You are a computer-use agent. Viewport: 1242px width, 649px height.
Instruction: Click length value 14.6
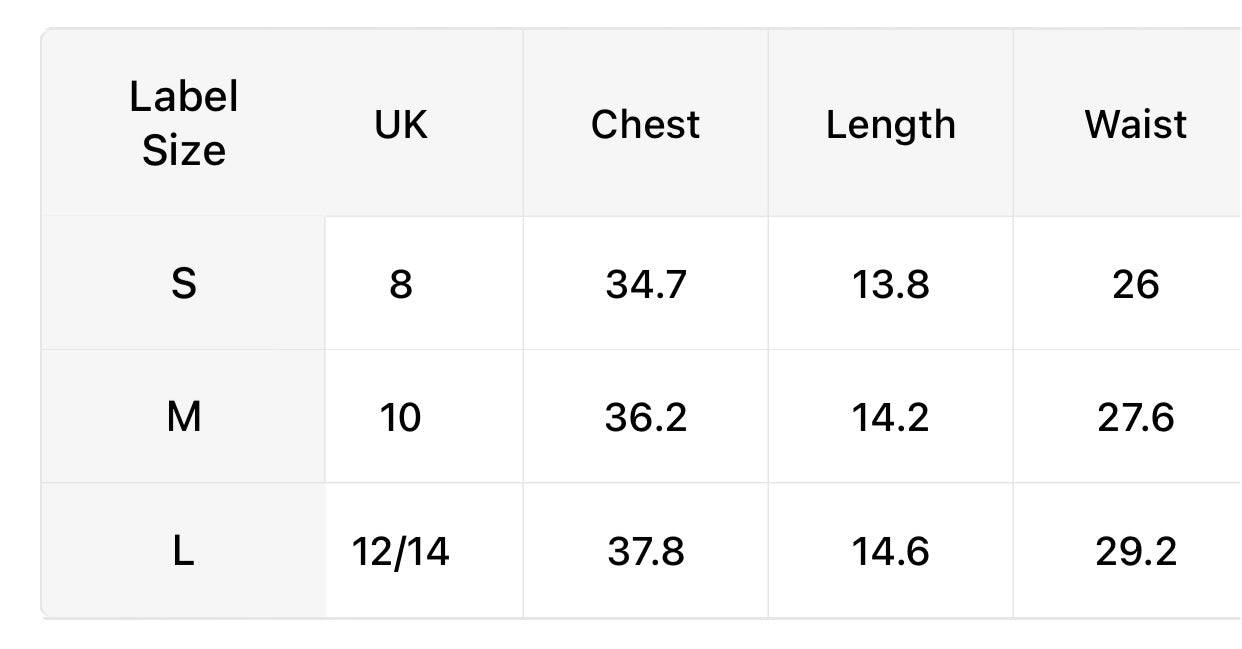pos(890,551)
